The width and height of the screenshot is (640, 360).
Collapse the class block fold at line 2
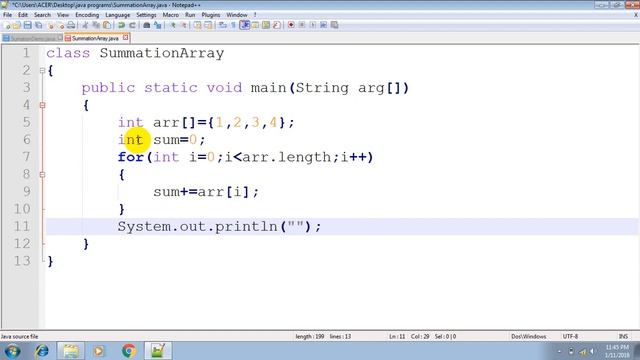[x=42, y=71]
